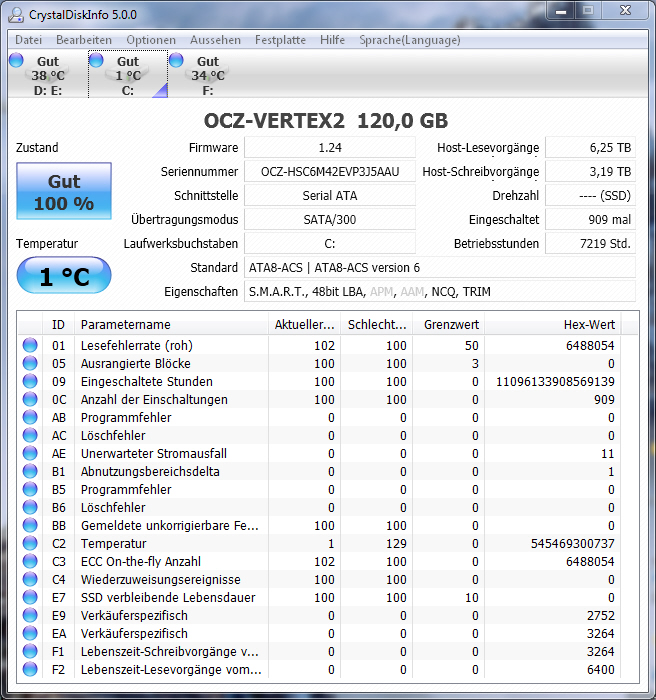Click the status orb in row EA Verkäuferspezifisch

click(30, 633)
